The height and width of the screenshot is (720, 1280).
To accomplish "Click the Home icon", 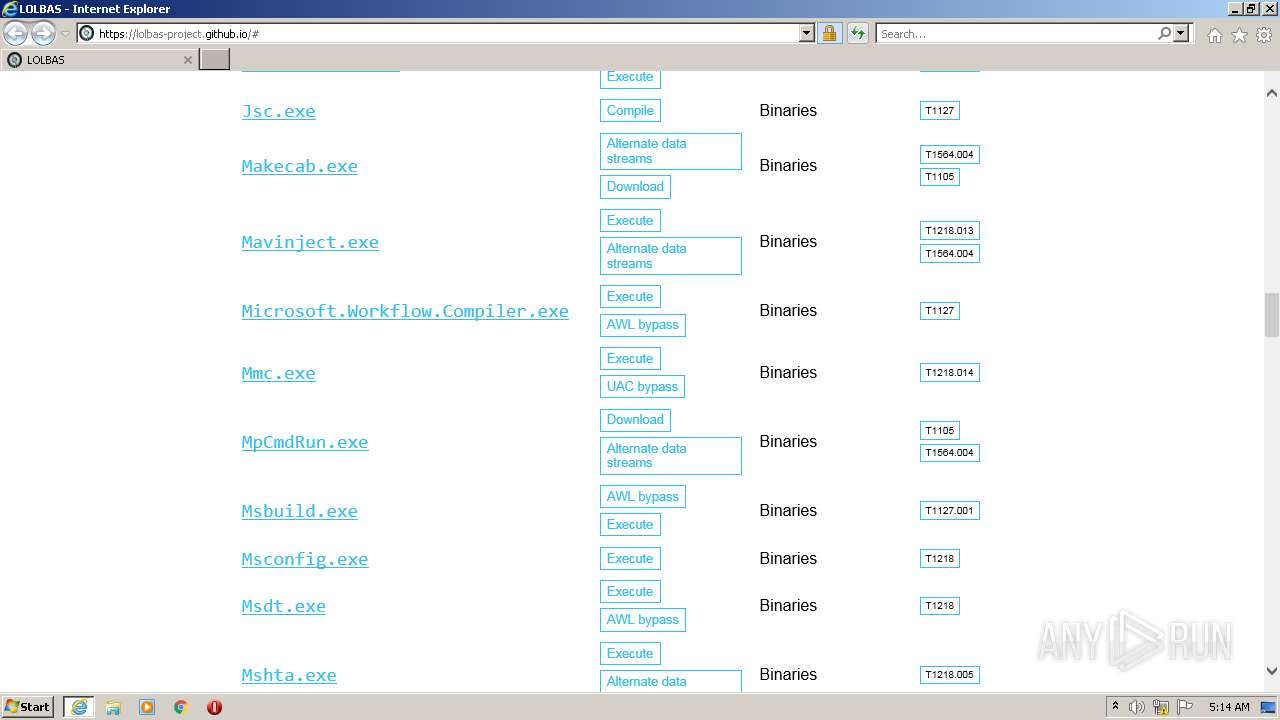I will 1214,35.
